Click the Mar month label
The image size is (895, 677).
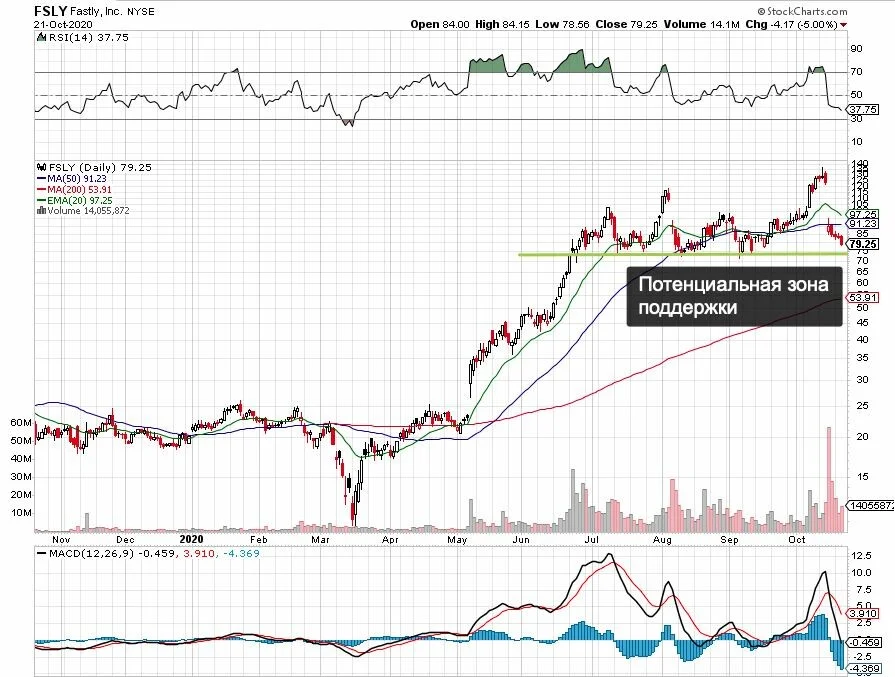[x=320, y=539]
